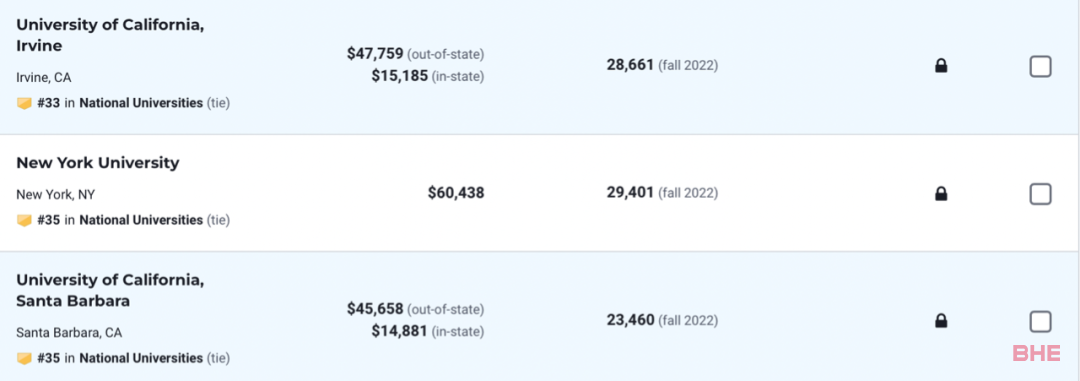
Task: Click the ranking badge icon beside #33
Action: tap(25, 103)
